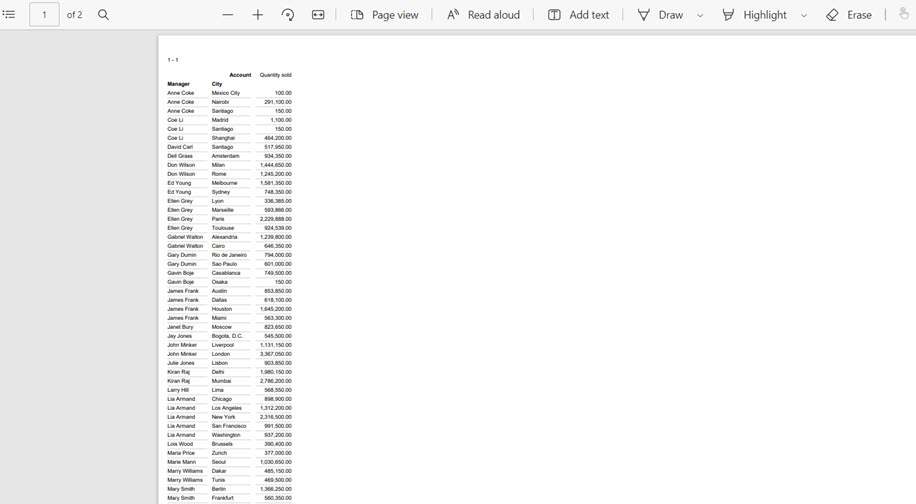Click the 'Osaka' city cell
The image size is (916, 504).
click(x=220, y=282)
